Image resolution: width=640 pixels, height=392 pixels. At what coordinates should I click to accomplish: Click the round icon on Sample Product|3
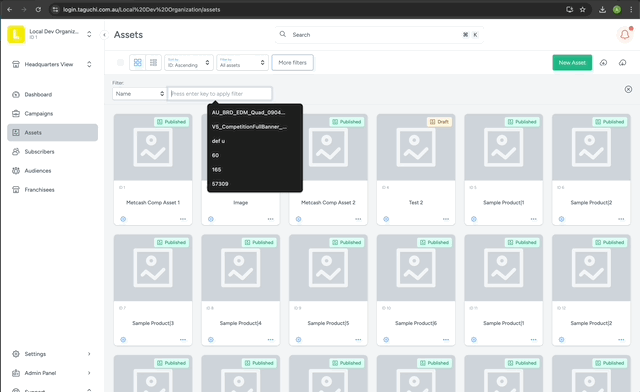click(x=123, y=339)
